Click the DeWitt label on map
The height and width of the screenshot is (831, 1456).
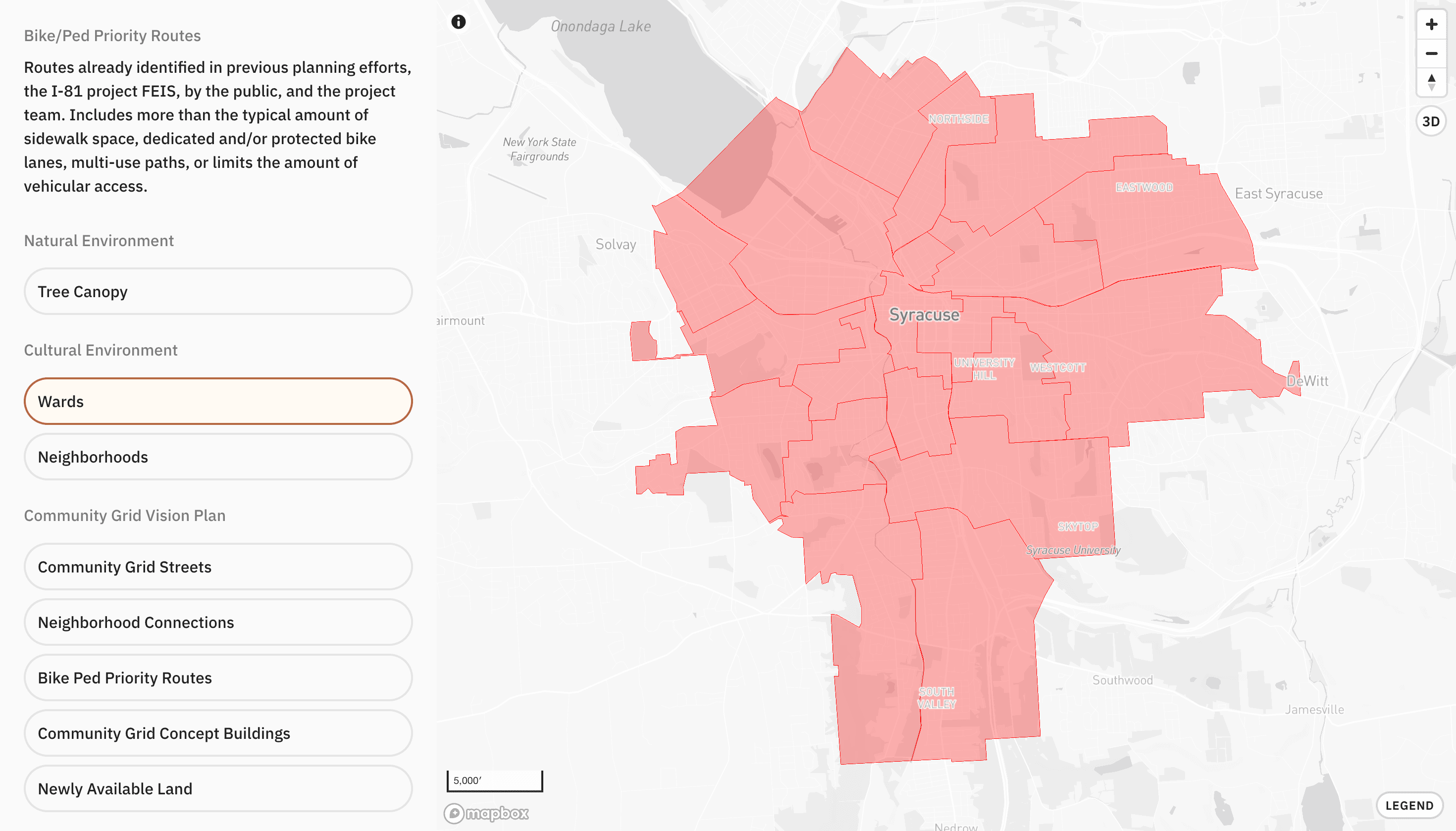(1307, 381)
